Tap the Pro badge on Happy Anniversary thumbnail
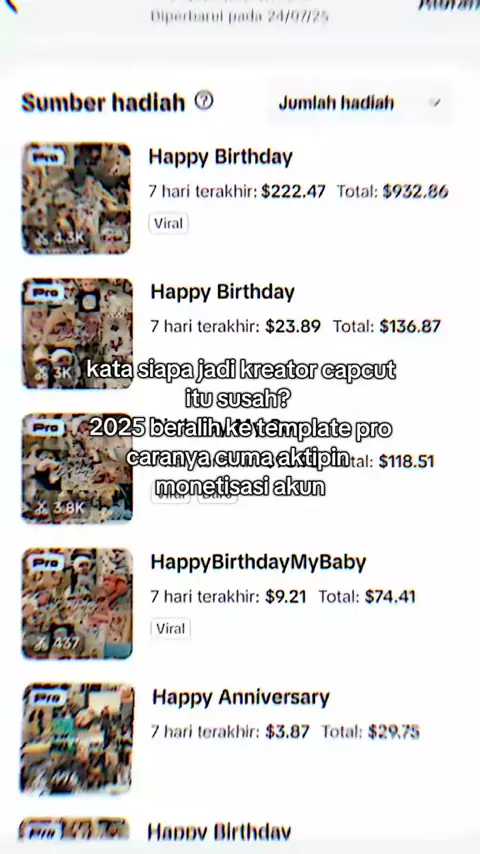 pyautogui.click(x=47, y=698)
